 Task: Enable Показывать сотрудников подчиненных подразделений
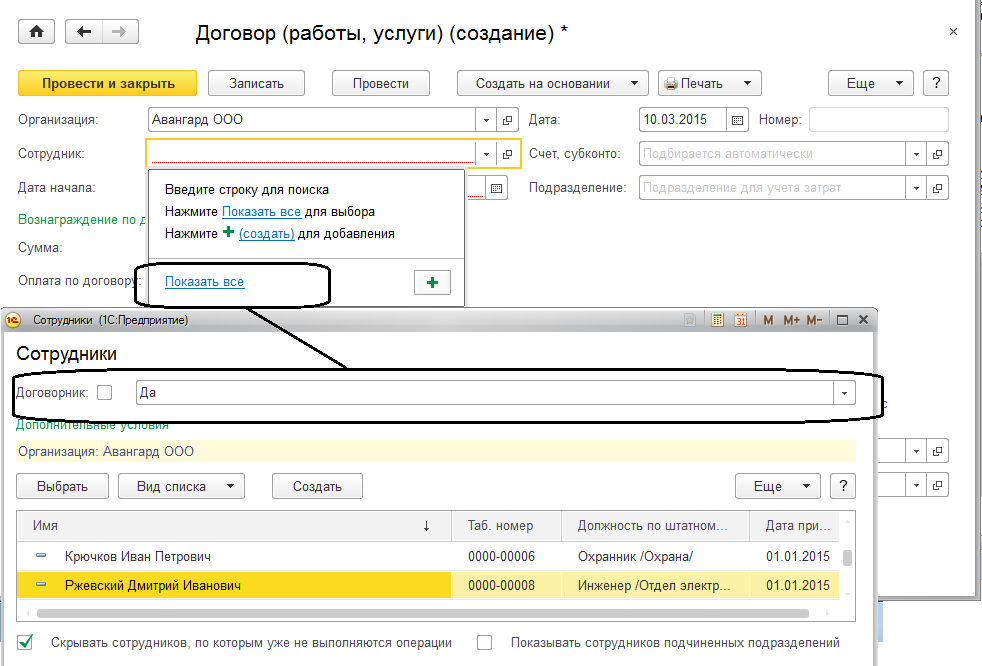click(485, 643)
